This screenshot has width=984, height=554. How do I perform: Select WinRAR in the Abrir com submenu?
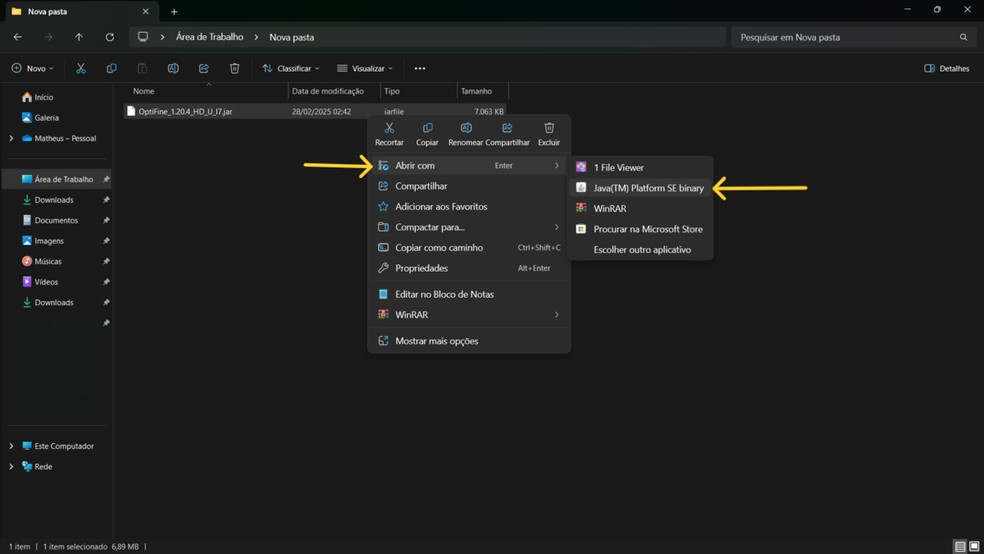pyautogui.click(x=609, y=209)
